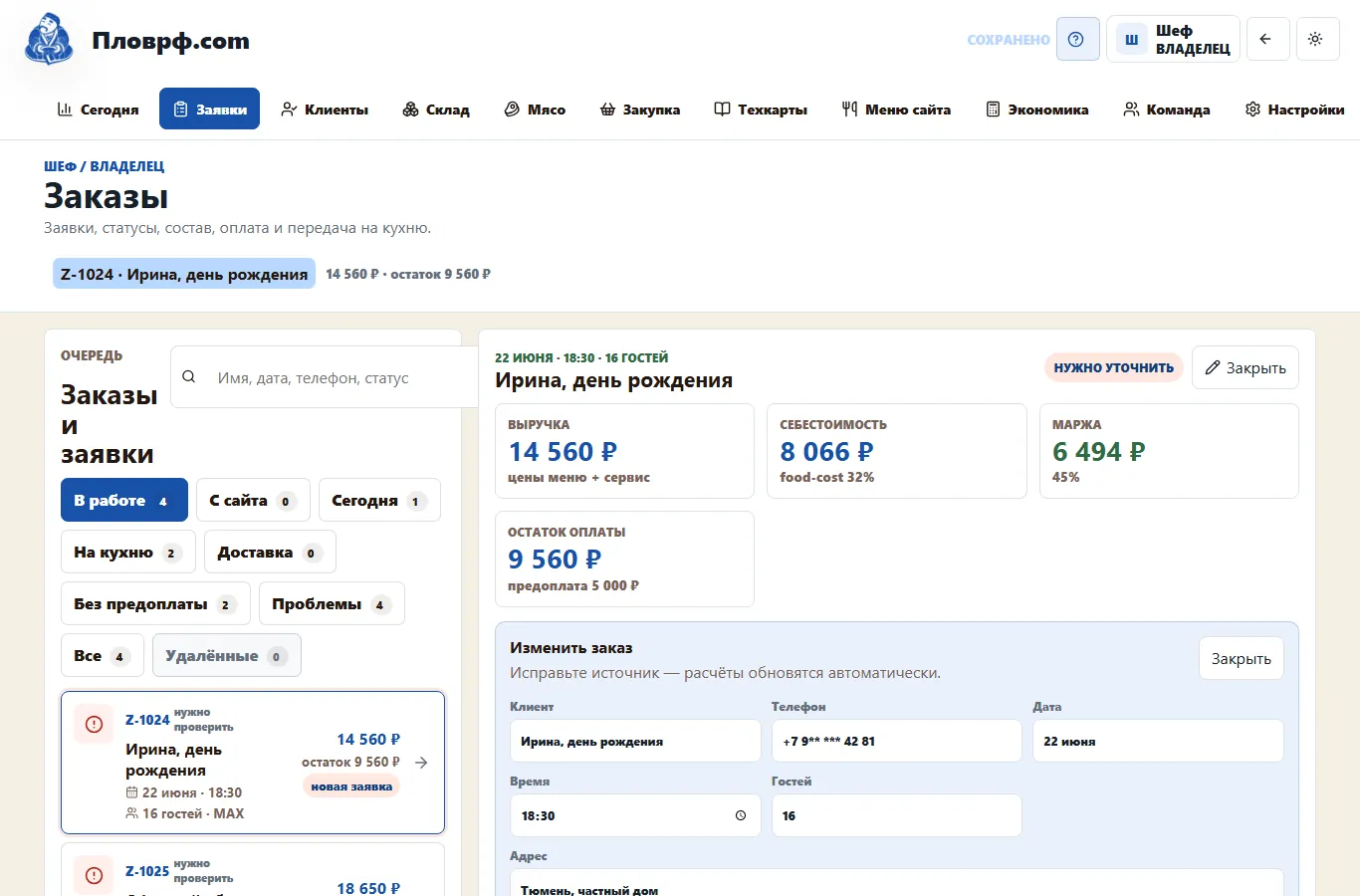Open the Настройки tab
Screen dimensions: 1360x896
point(1294,110)
